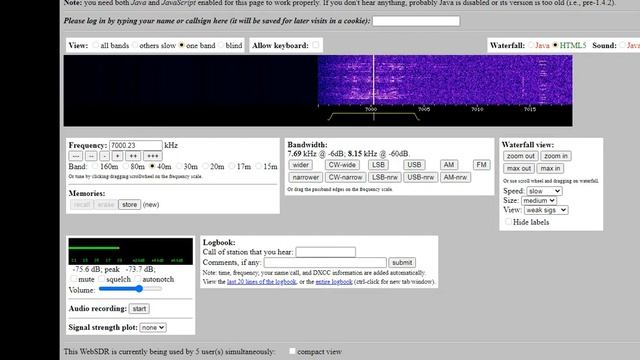This screenshot has width=640, height=360.
Task: Open the waterfall Size dropdown
Action: pyautogui.click(x=539, y=200)
